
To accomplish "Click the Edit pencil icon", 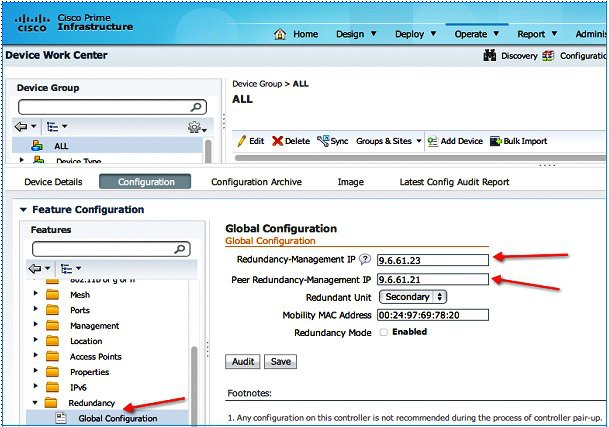I will [x=241, y=141].
